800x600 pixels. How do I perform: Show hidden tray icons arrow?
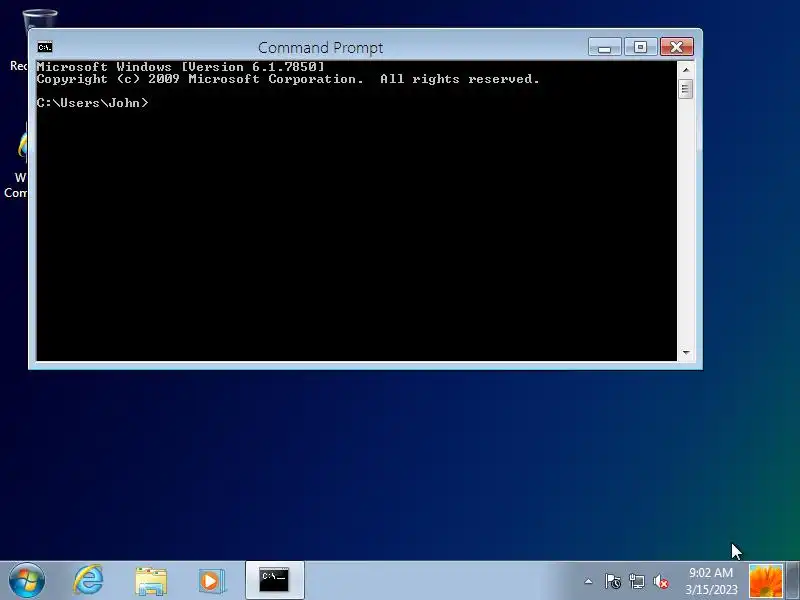click(x=588, y=581)
